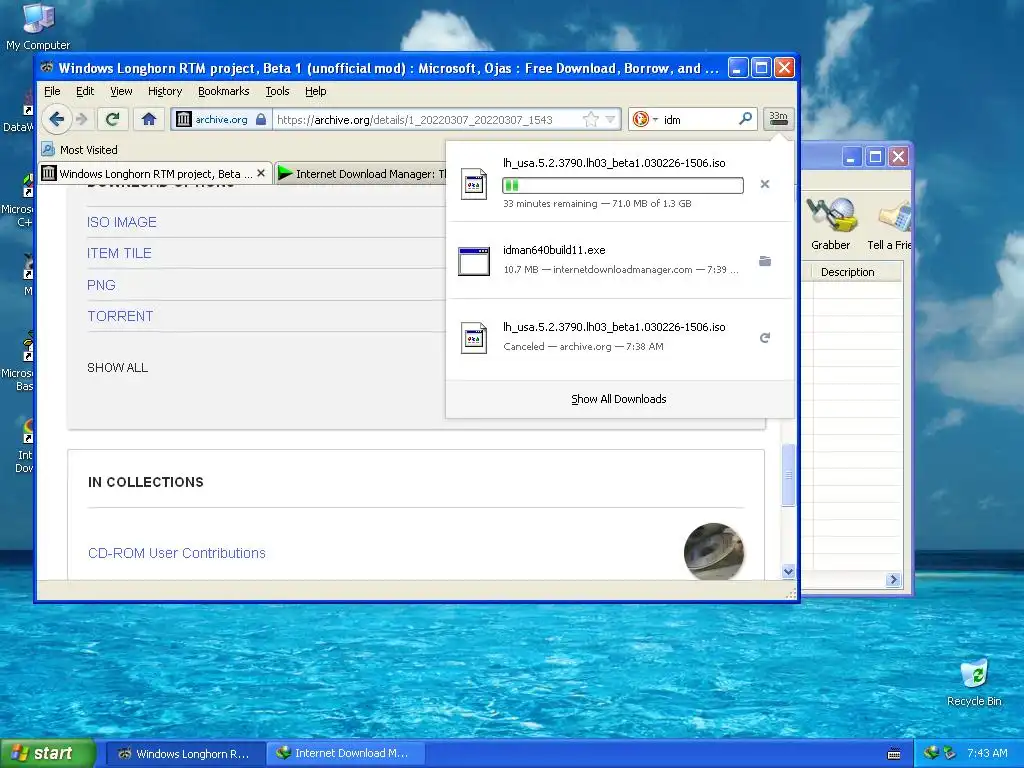Open the My Computer desktop icon
This screenshot has height=768, width=1024.
click(x=38, y=26)
